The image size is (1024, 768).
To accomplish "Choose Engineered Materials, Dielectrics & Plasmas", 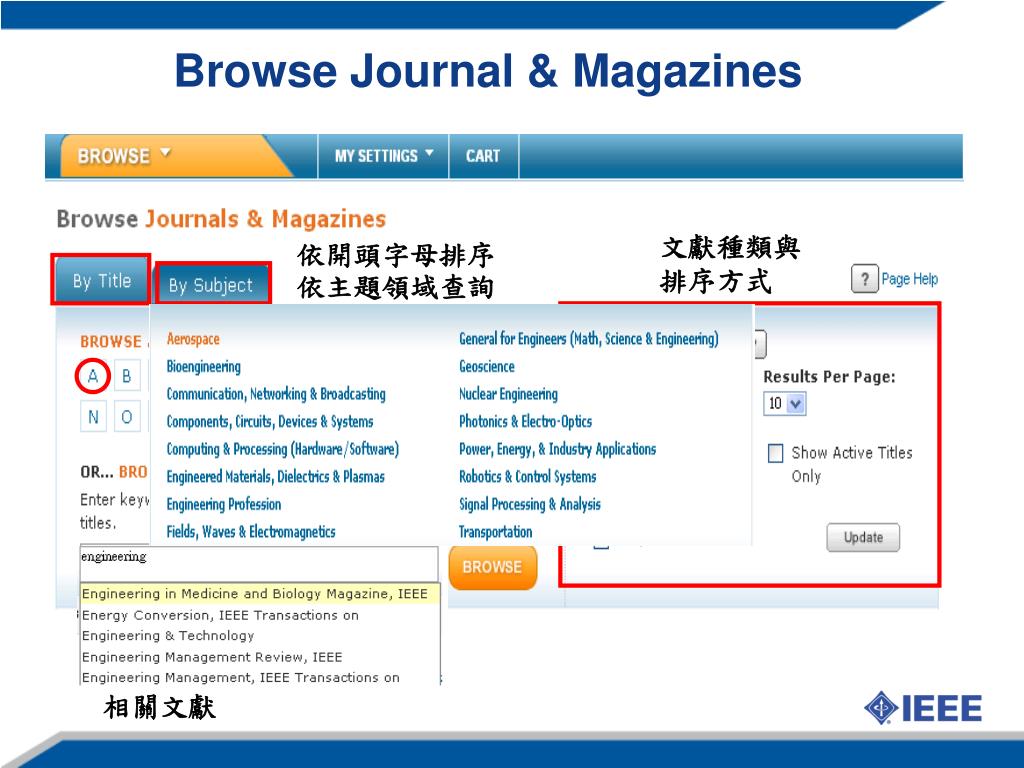I will (x=276, y=477).
